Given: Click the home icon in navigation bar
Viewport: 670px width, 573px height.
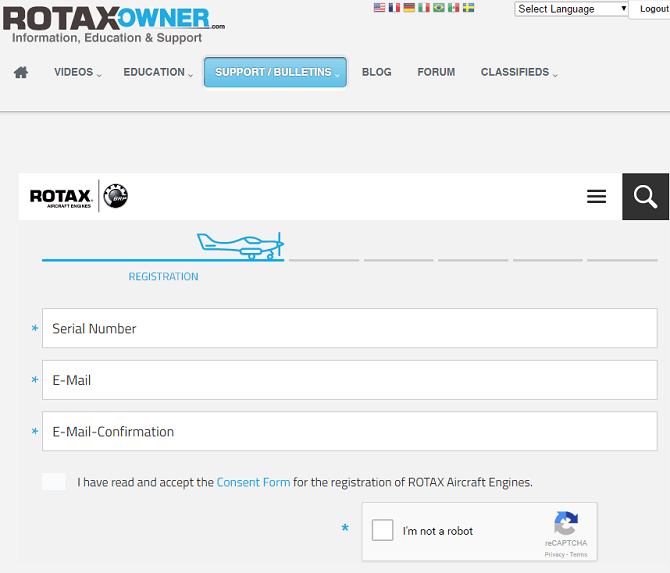Looking at the screenshot, I should [21, 72].
